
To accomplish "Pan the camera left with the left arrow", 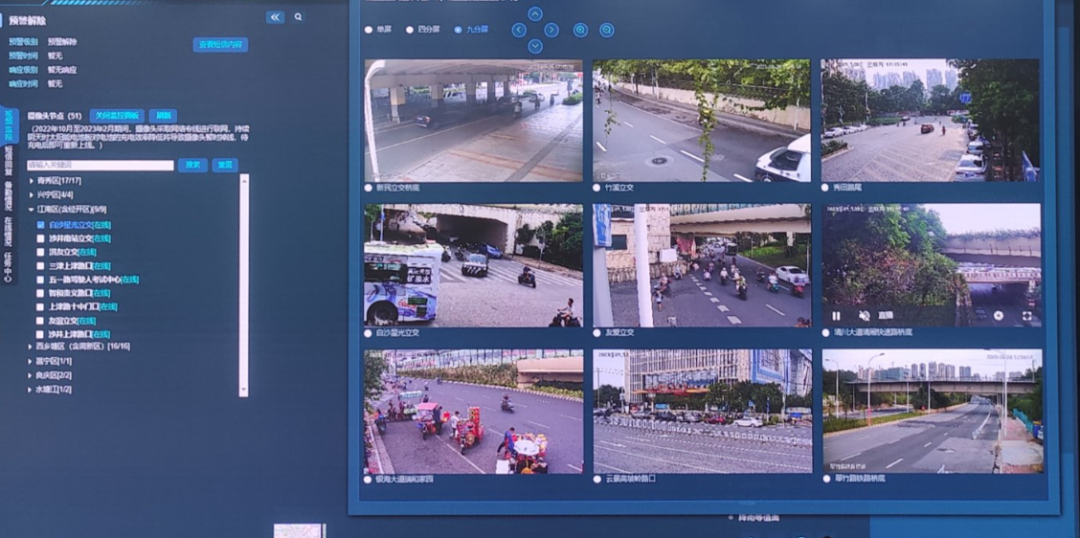I will coord(519,30).
